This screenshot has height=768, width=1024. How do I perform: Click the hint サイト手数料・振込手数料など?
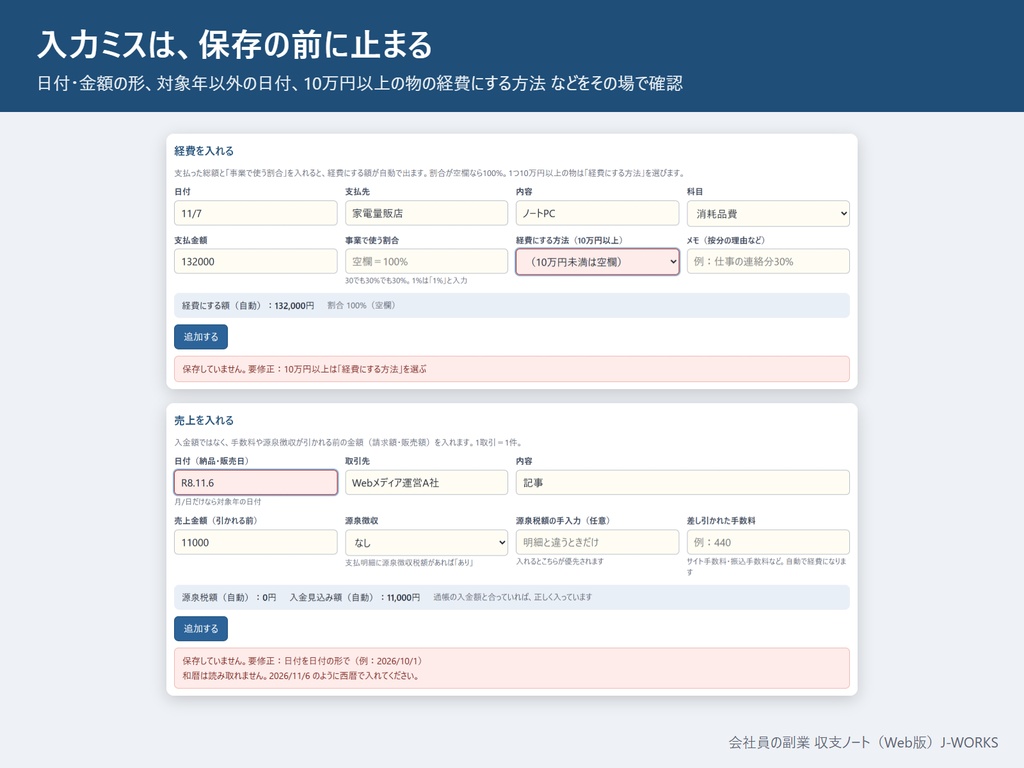click(x=767, y=566)
